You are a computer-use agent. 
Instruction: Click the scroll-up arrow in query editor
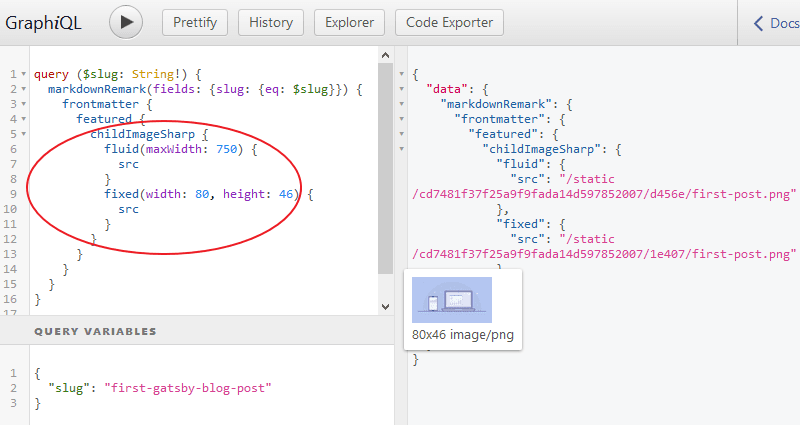point(385,53)
